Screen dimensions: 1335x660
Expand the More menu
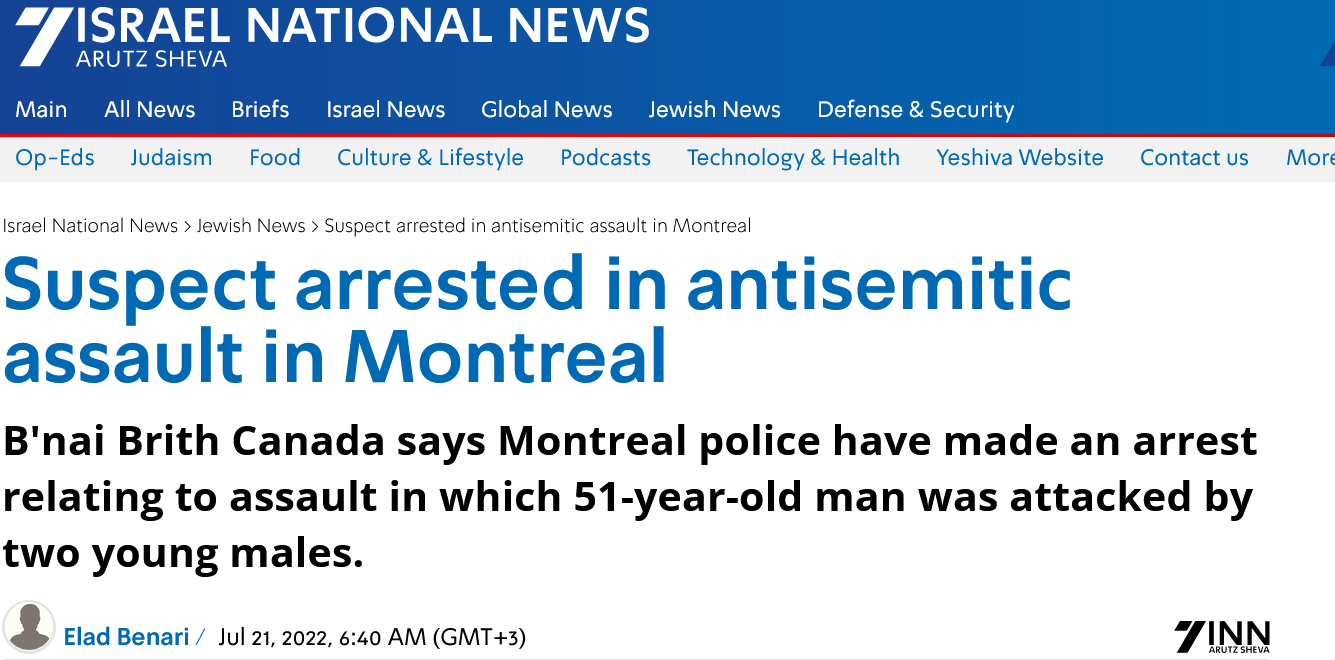tap(1310, 158)
